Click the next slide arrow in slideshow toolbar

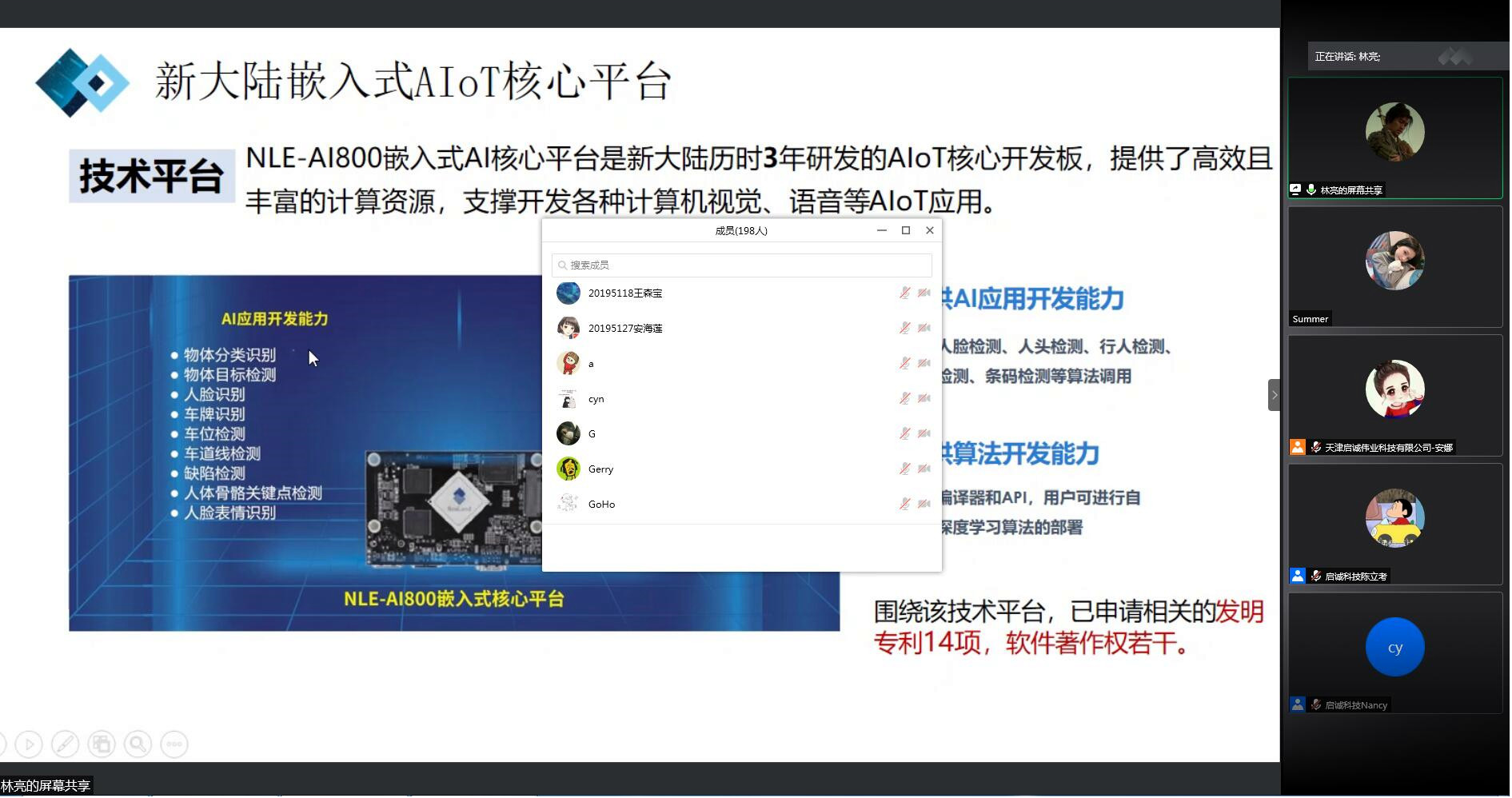29,744
